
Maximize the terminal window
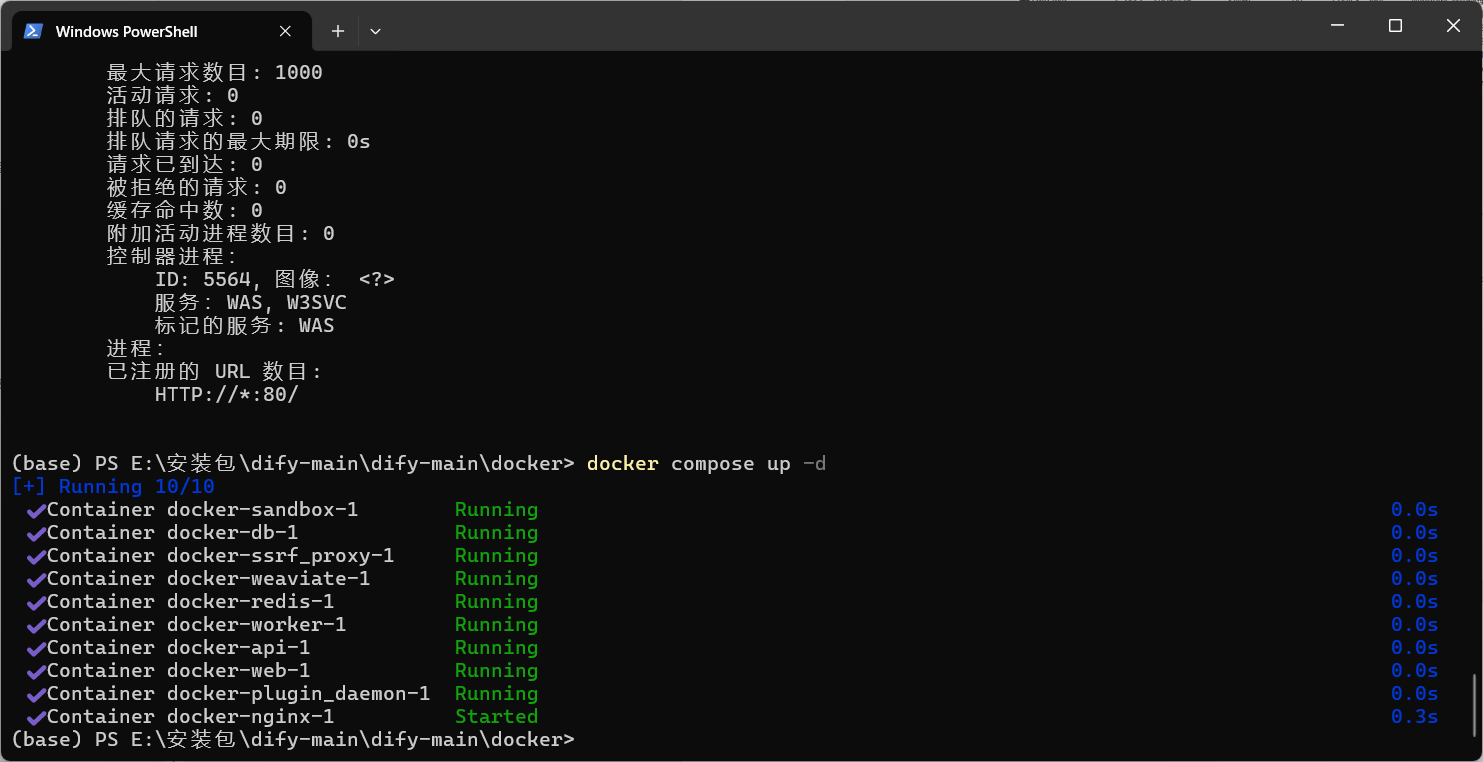point(1395,26)
